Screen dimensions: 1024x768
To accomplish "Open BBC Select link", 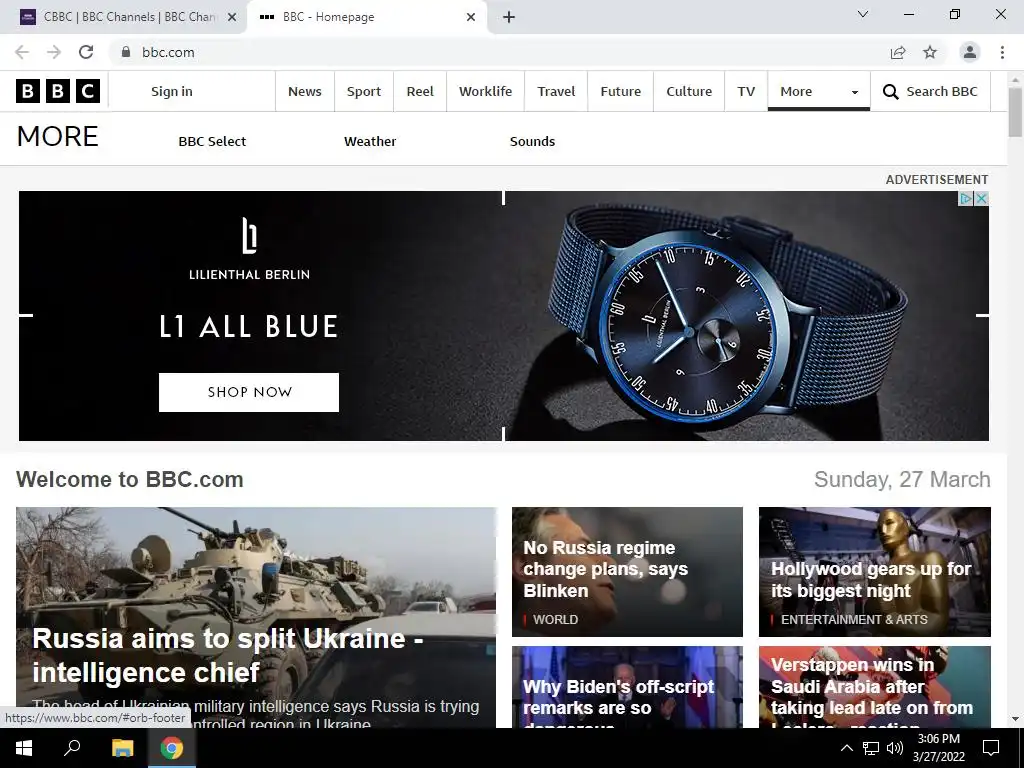I will [x=212, y=141].
